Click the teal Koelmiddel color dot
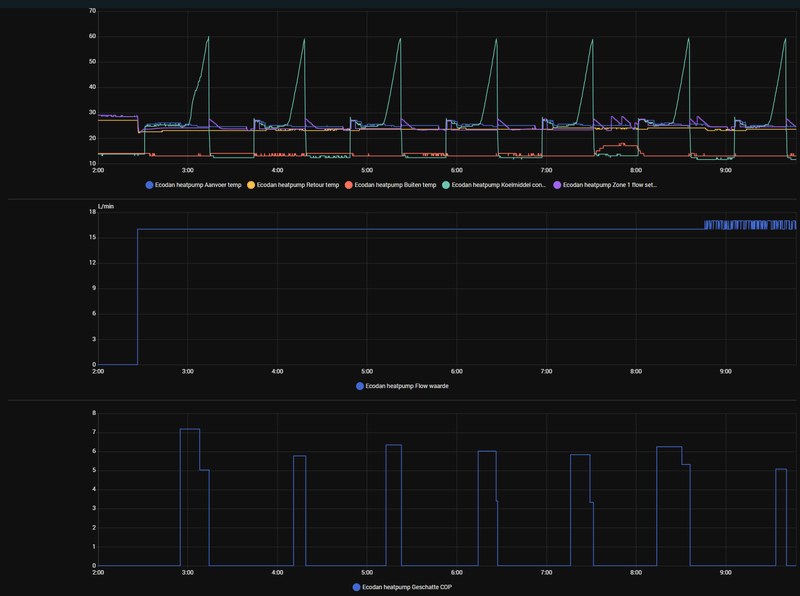800x596 pixels. 446,185
